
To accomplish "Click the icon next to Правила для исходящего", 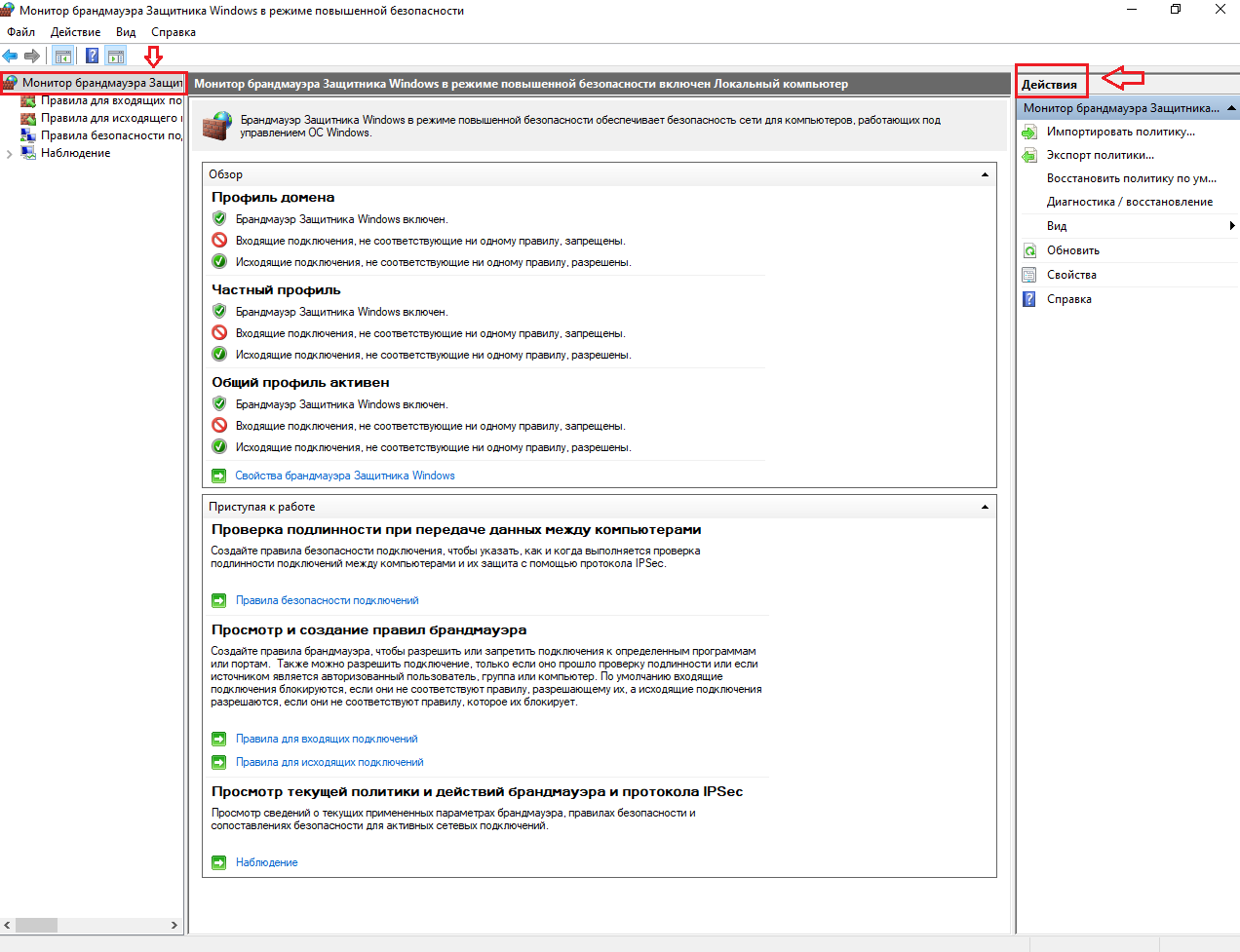I will tap(28, 118).
